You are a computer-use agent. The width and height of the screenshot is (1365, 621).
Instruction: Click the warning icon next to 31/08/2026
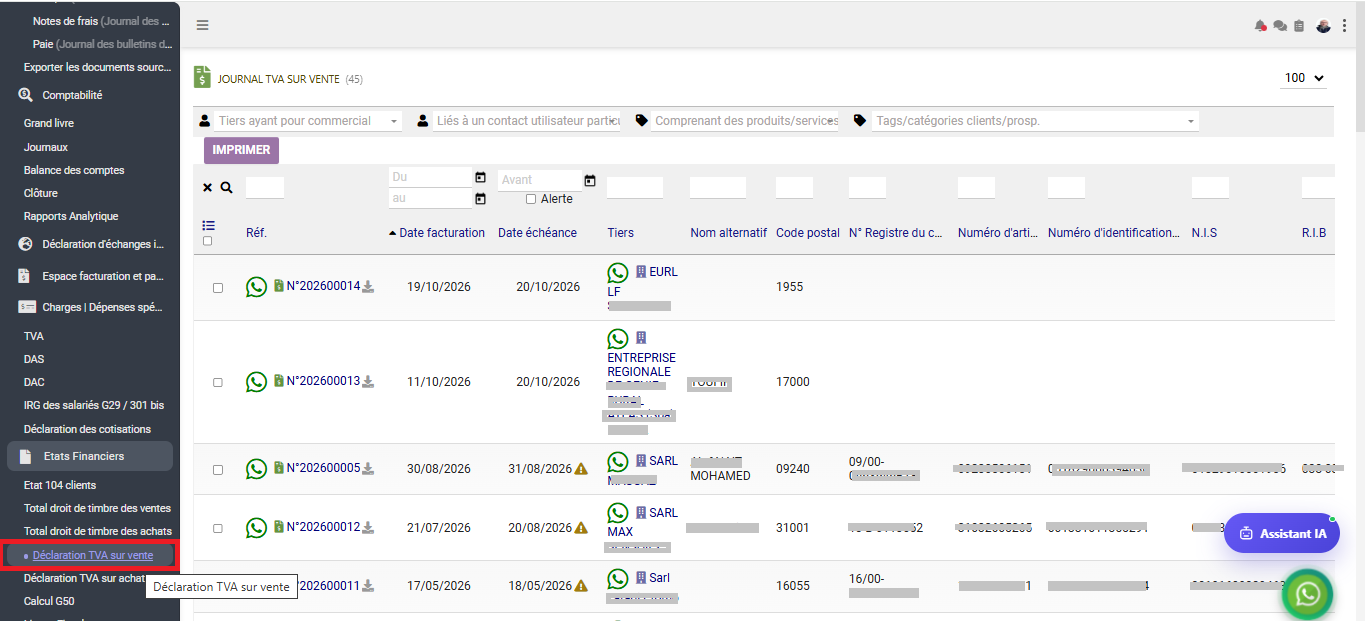[x=581, y=469]
